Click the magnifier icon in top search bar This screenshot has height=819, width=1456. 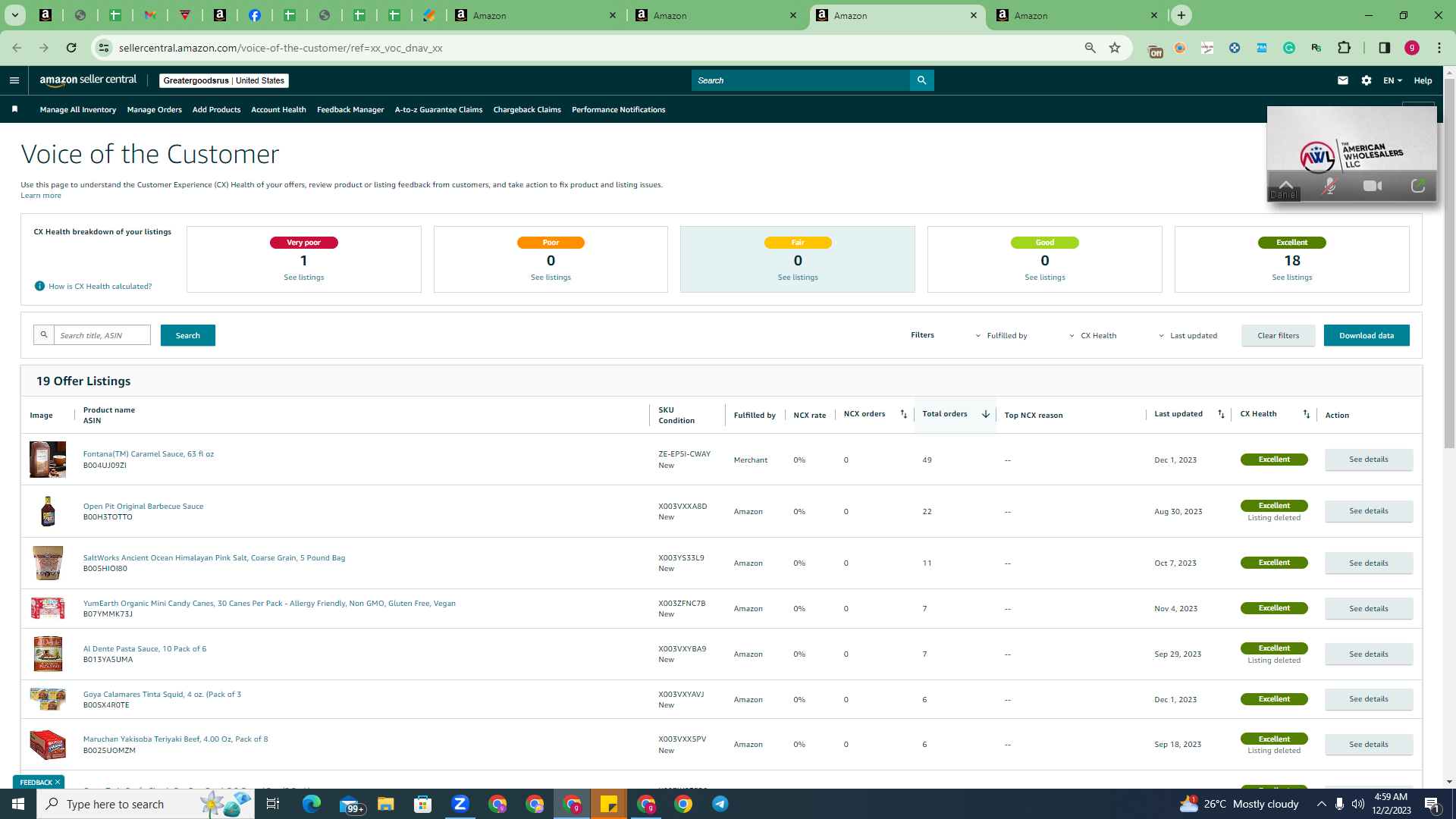tap(921, 80)
